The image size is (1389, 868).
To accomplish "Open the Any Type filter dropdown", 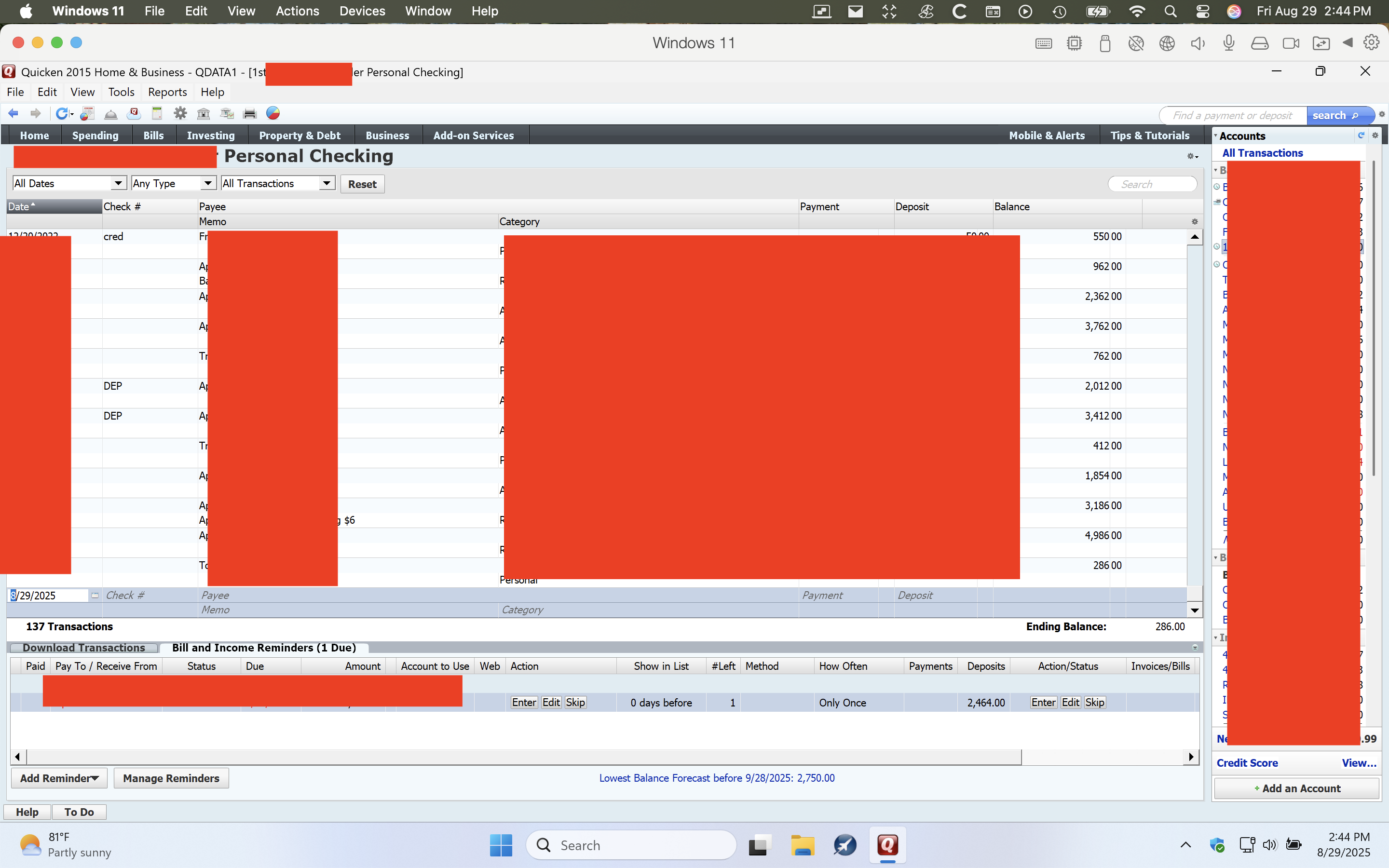I will (208, 183).
